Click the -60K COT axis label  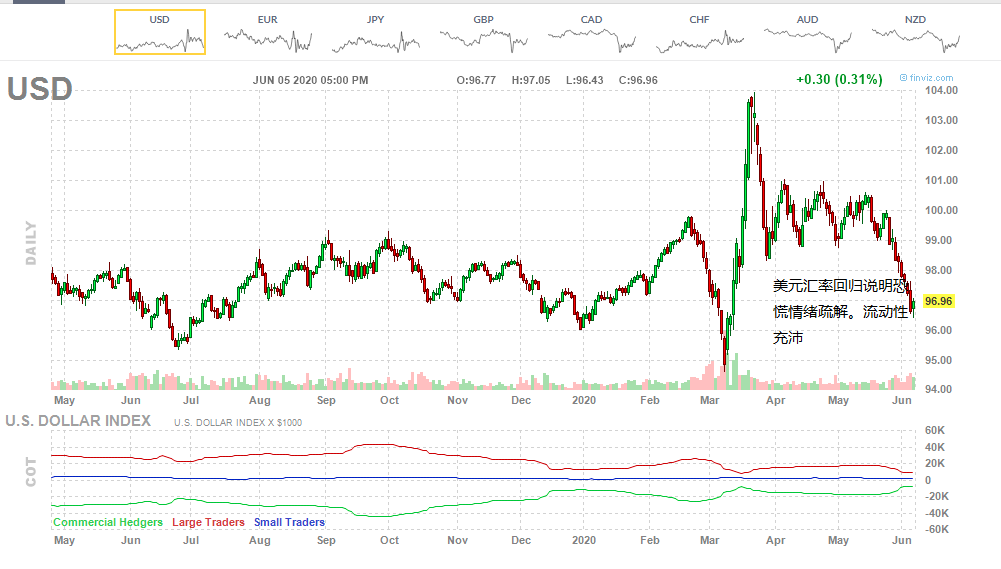[937, 529]
